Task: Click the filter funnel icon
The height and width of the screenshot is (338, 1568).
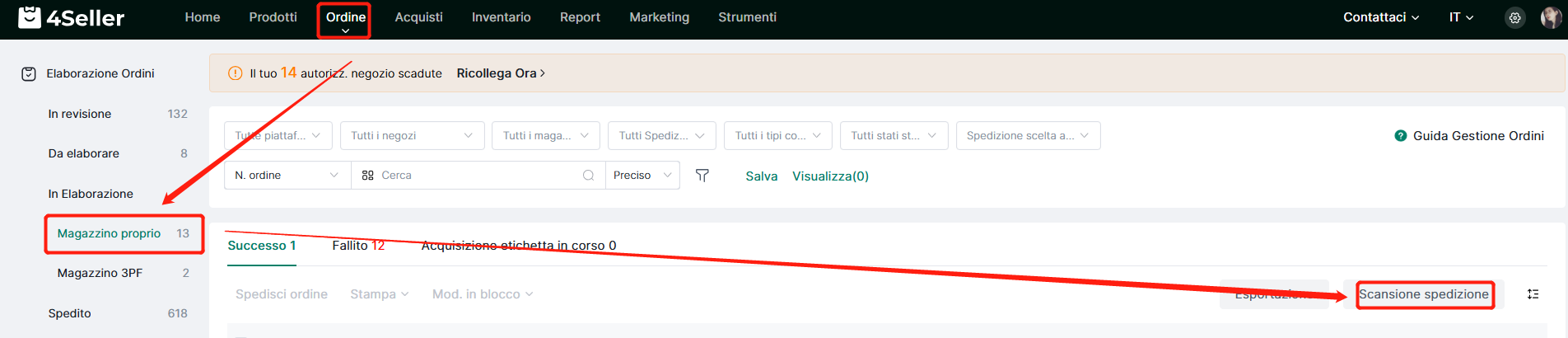Action: tap(702, 175)
